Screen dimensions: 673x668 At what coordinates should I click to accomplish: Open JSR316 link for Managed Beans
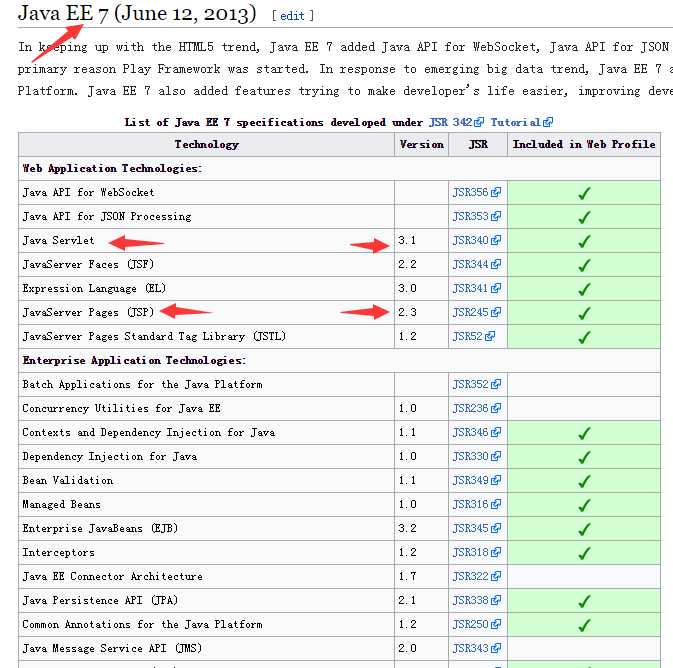[470, 504]
